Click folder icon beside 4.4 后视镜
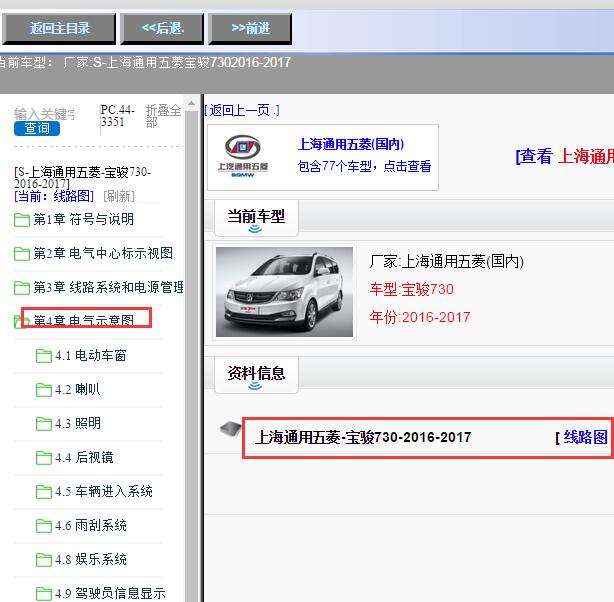The height and width of the screenshot is (602, 614). pos(44,458)
